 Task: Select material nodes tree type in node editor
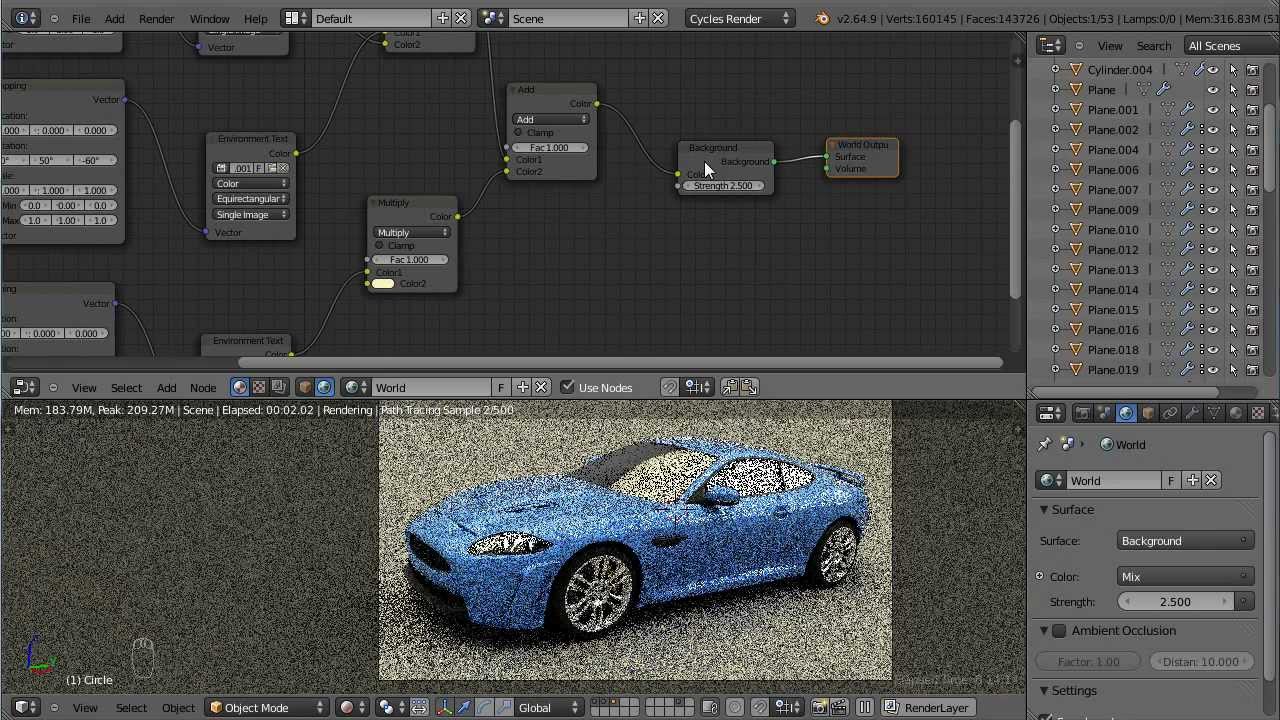coord(240,387)
